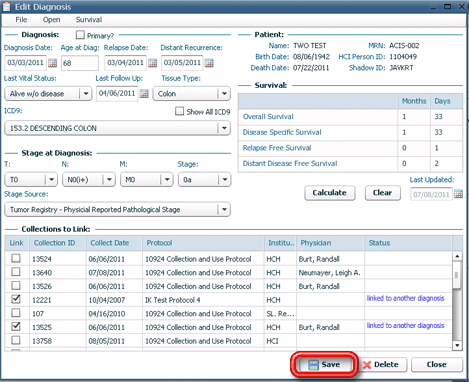Check Link box for collection 13640
The height and width of the screenshot is (382, 469).
16,272
